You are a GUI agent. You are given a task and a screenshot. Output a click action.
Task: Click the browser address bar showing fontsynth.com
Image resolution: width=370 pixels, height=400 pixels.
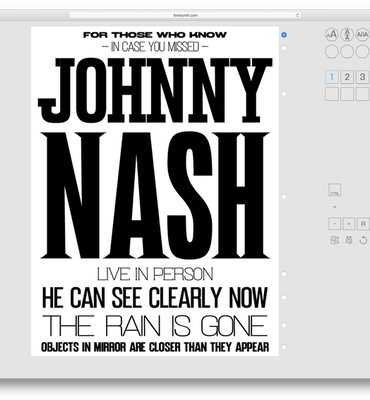tap(185, 15)
